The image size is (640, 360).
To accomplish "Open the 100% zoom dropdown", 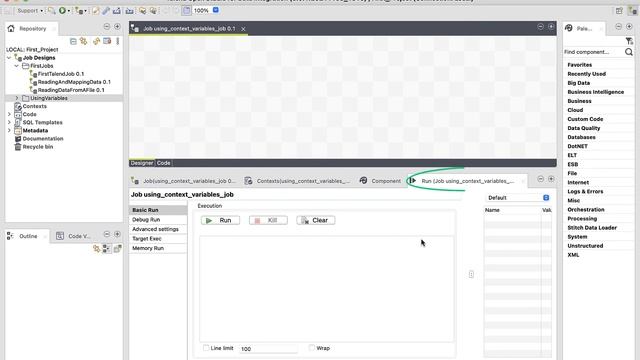I will tap(216, 10).
